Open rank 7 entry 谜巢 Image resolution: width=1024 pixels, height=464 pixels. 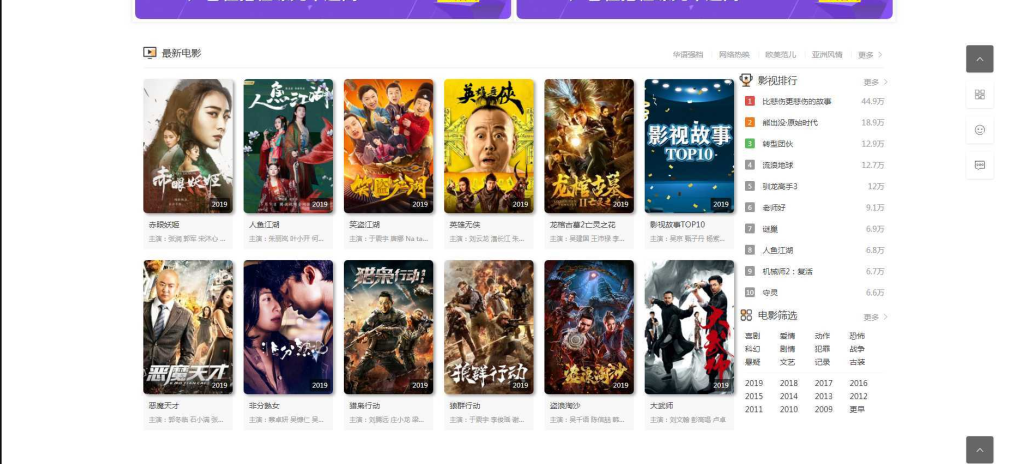click(x=770, y=229)
